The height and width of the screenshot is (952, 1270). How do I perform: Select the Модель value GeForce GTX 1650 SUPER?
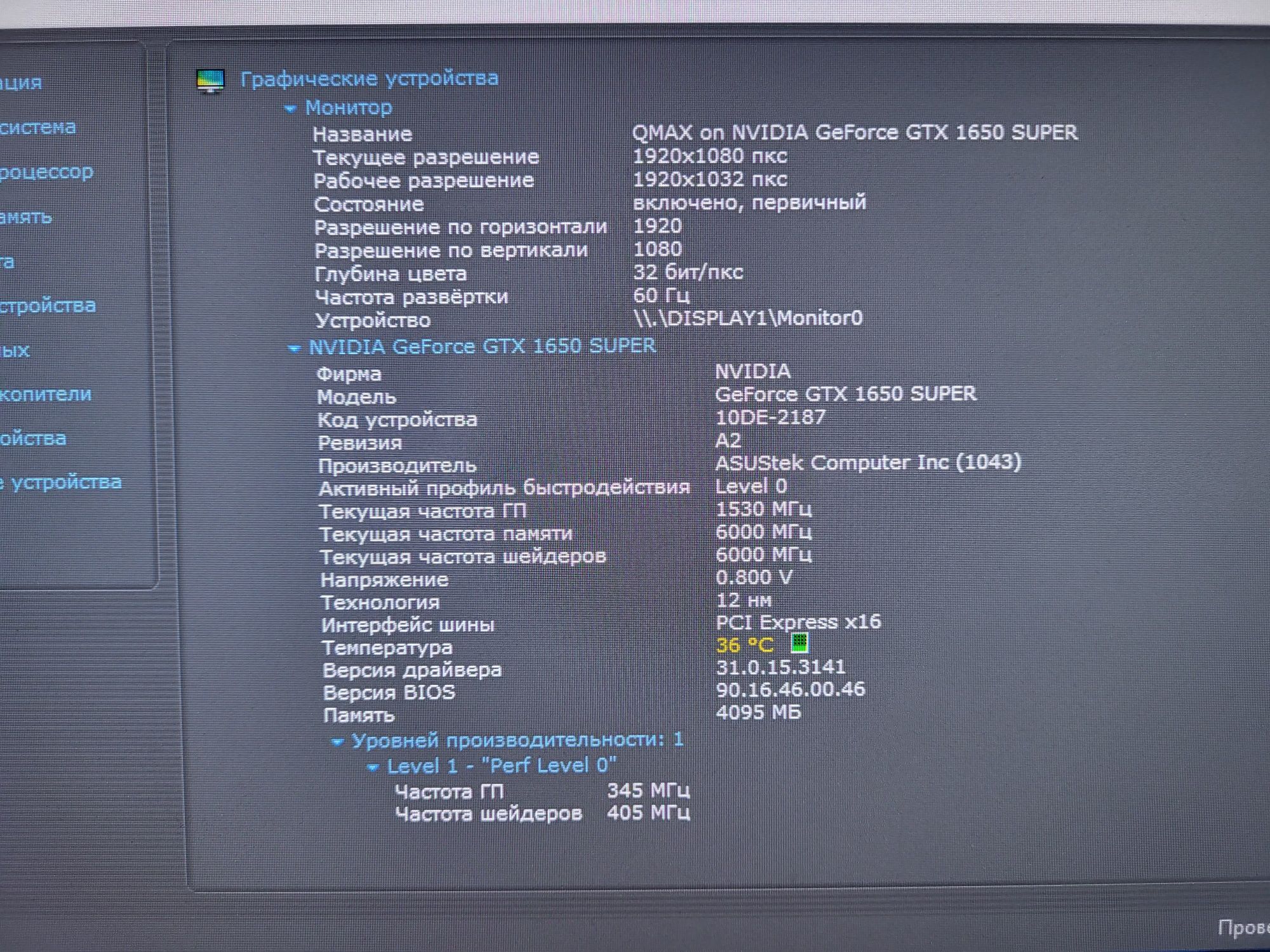[845, 394]
